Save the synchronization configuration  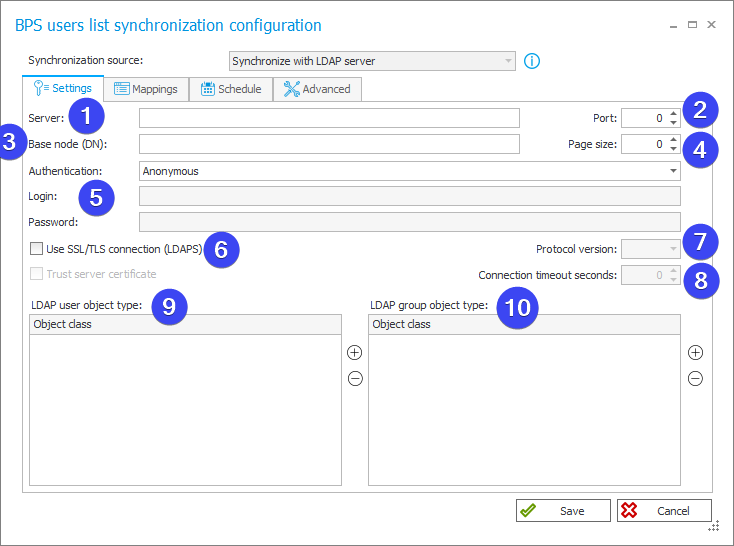click(563, 510)
